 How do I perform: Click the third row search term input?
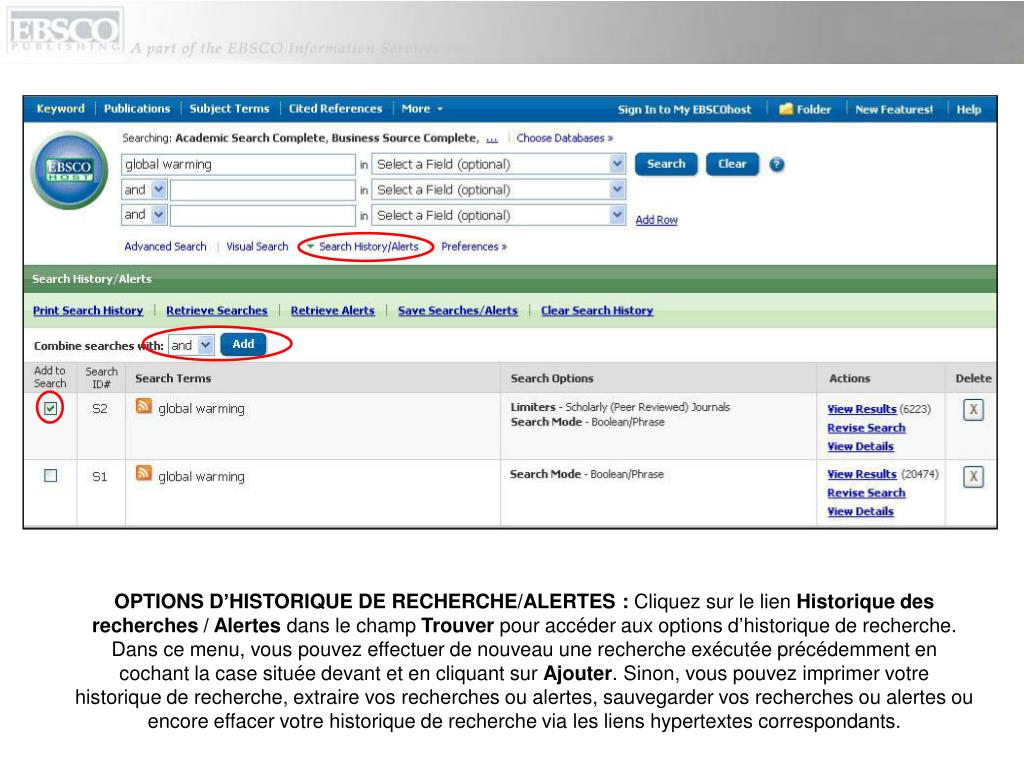(263, 215)
